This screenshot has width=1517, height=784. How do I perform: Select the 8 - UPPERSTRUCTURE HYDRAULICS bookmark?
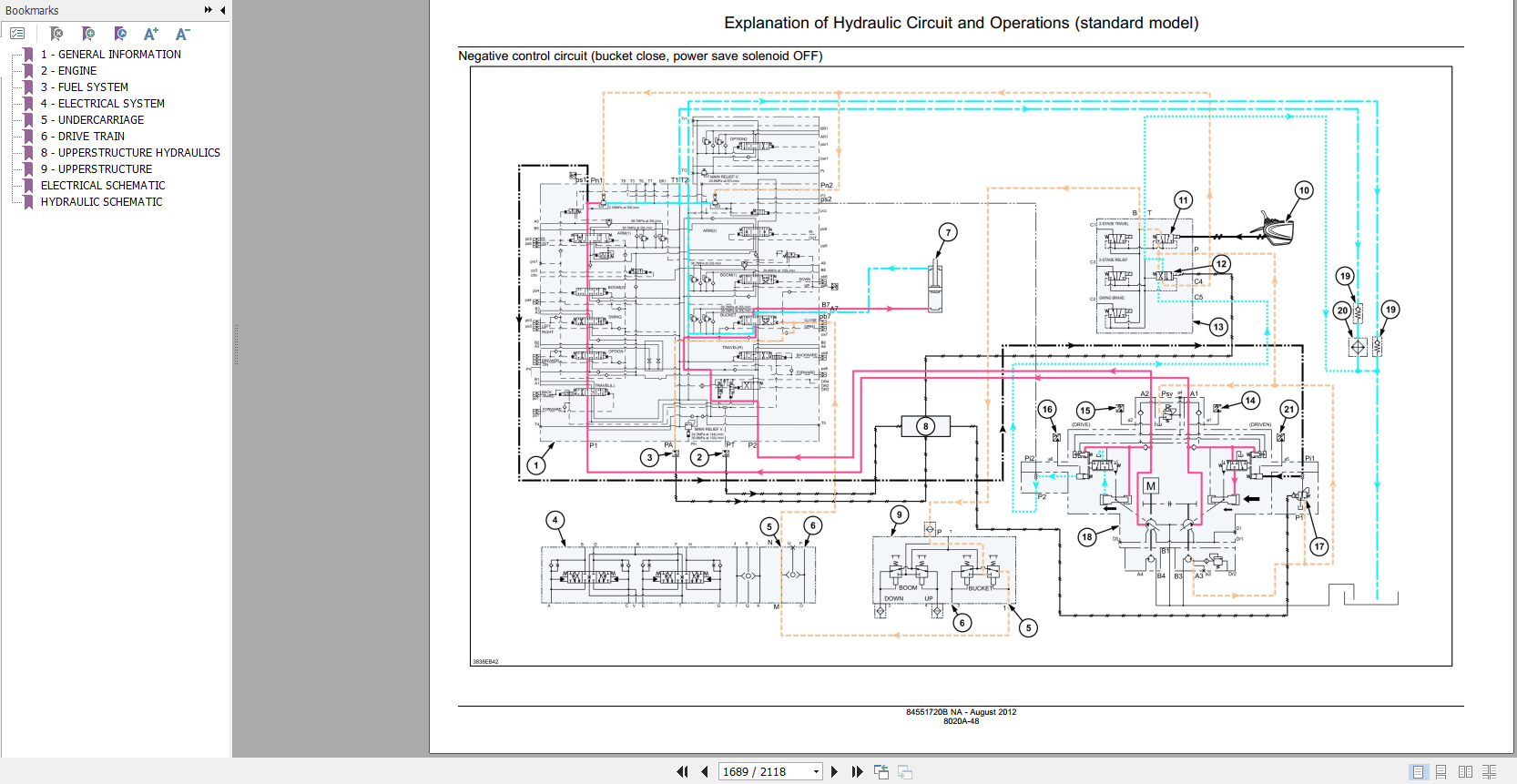(130, 153)
